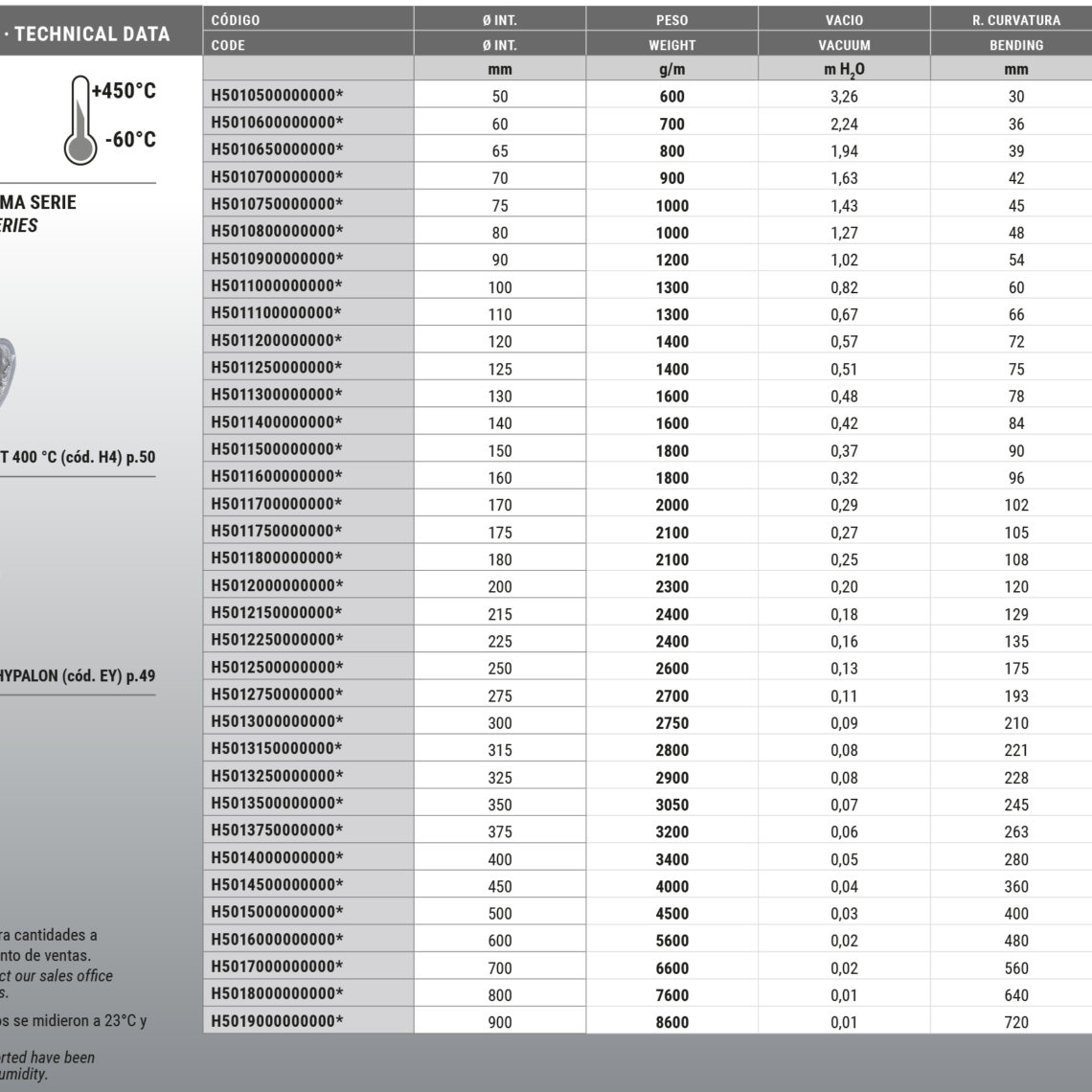Click the R. CURVATURA column header
Image resolution: width=1092 pixels, height=1092 pixels.
point(1015,20)
